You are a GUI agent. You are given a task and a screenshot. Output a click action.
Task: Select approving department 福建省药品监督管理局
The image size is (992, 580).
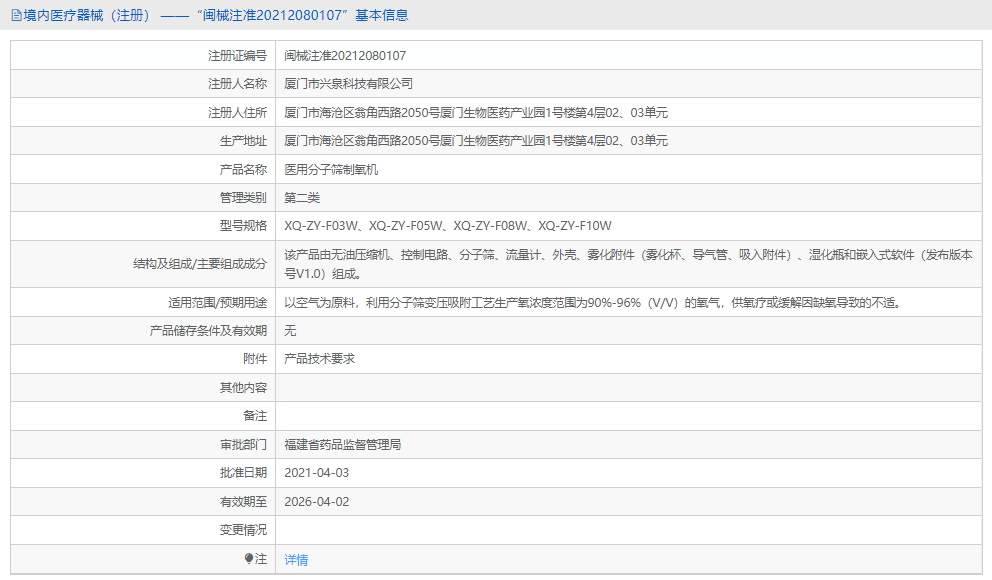click(x=342, y=445)
